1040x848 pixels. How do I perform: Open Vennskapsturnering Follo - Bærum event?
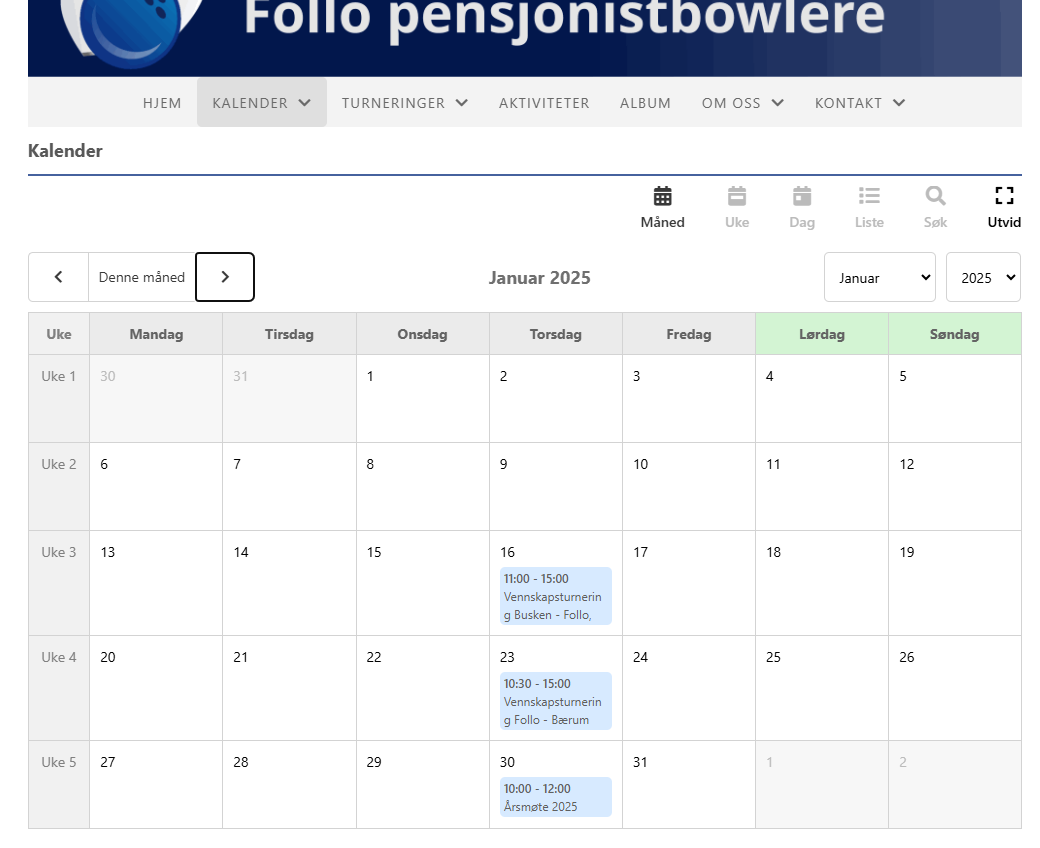[555, 702]
